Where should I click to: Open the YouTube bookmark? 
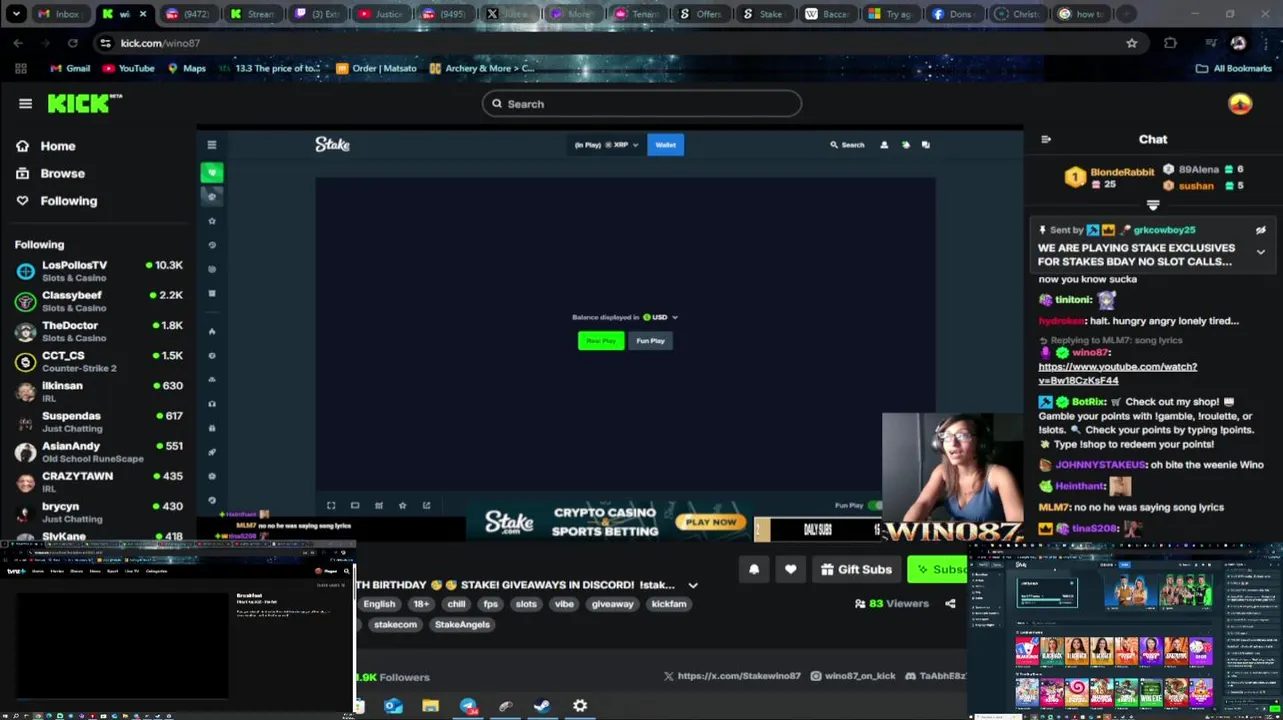point(128,68)
